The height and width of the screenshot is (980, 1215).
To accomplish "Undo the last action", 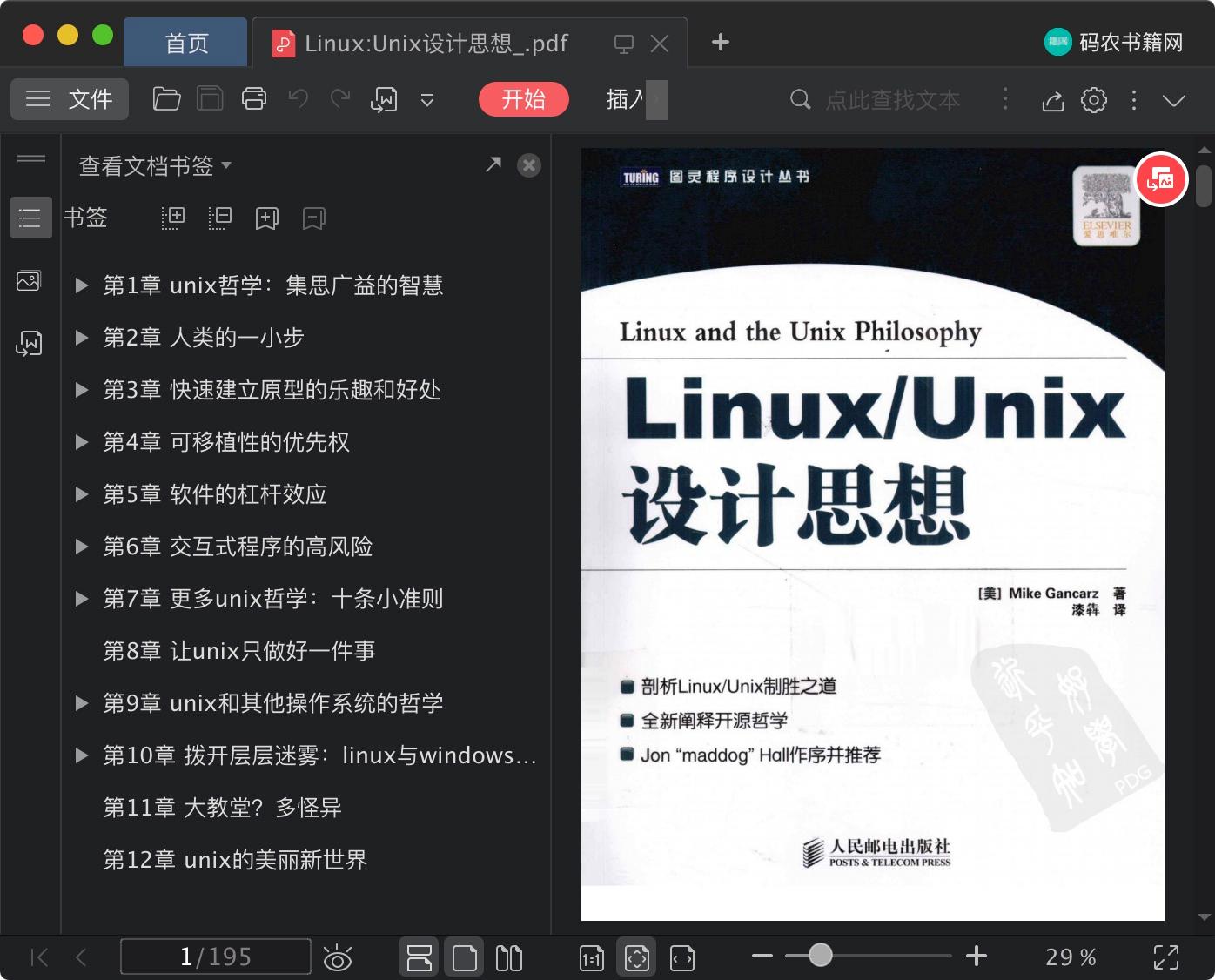I will [x=299, y=99].
